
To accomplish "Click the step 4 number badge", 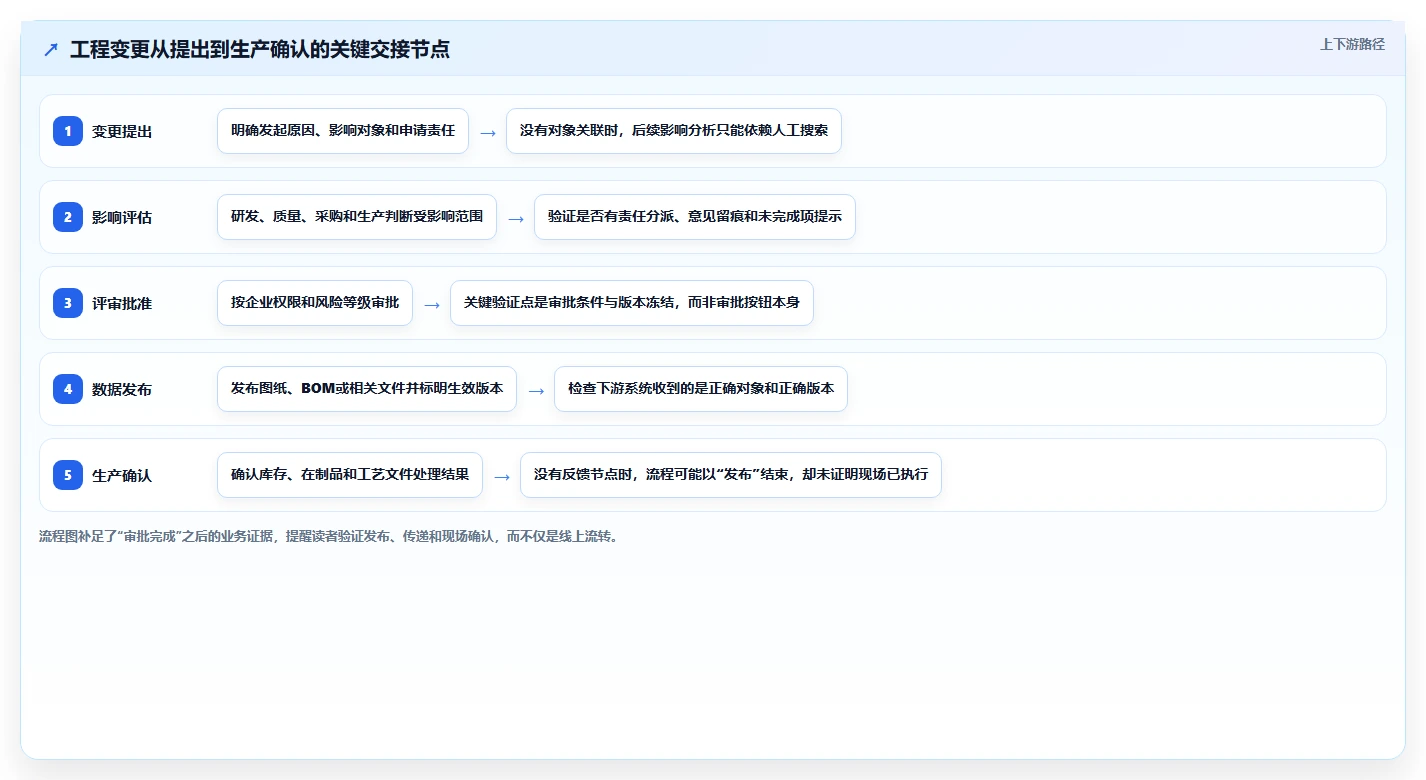I will [68, 389].
